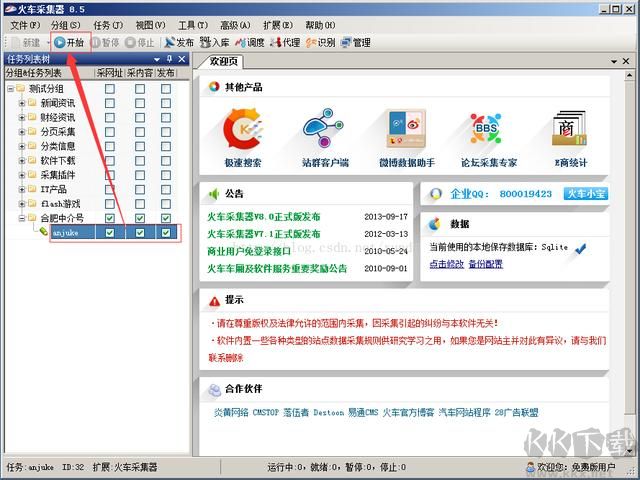Open the 任务列表树 panel dropdown arrow
Image resolution: width=640 pixels, height=480 pixels.
pyautogui.click(x=157, y=60)
